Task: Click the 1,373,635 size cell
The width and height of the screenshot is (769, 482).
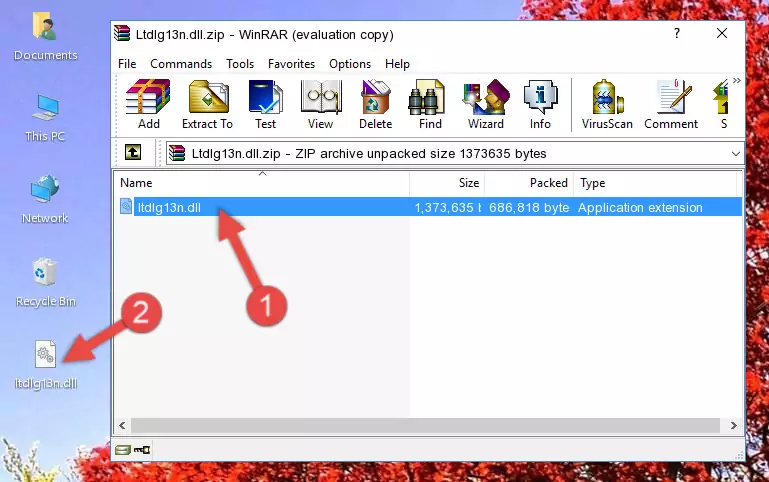Action: pos(447,207)
